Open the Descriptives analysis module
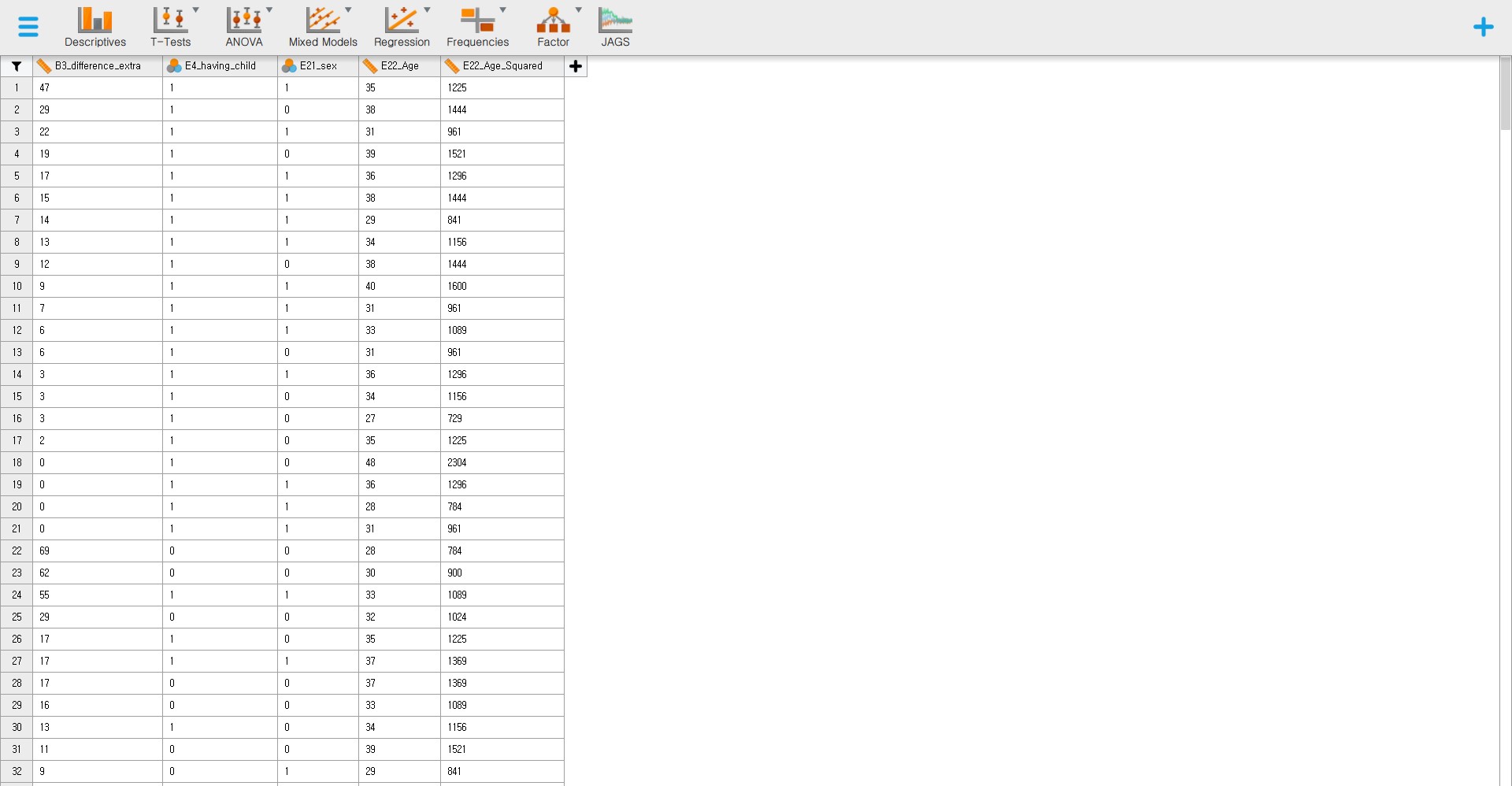This screenshot has width=1512, height=786. [95, 27]
